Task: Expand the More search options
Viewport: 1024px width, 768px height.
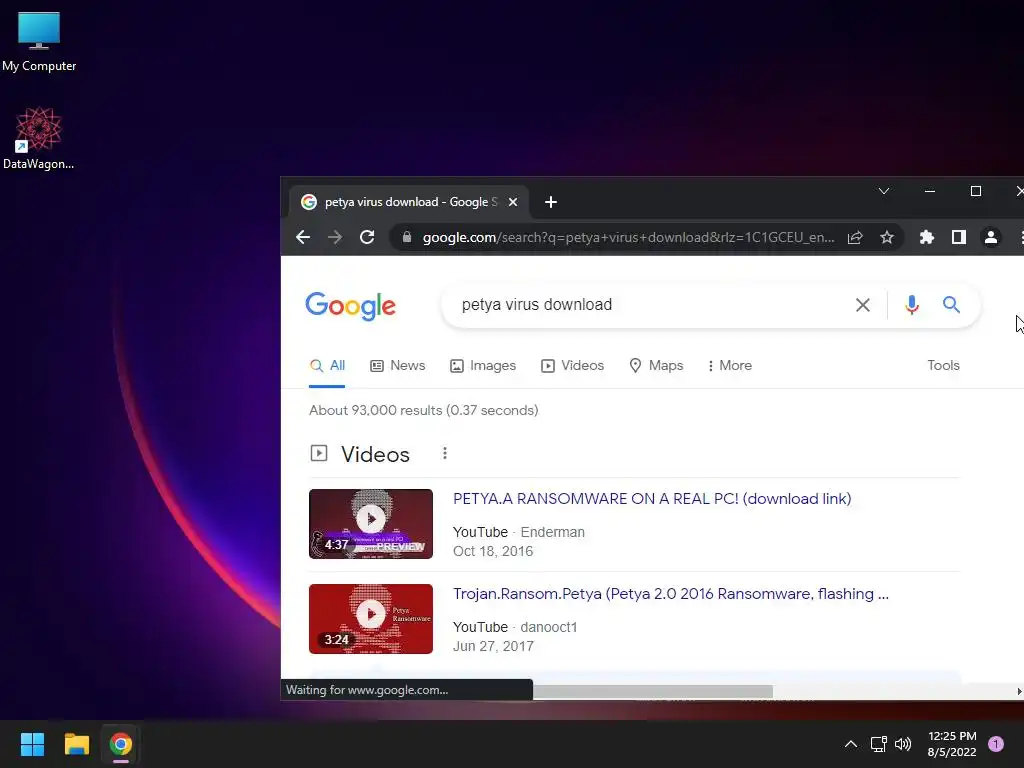Action: click(x=729, y=366)
